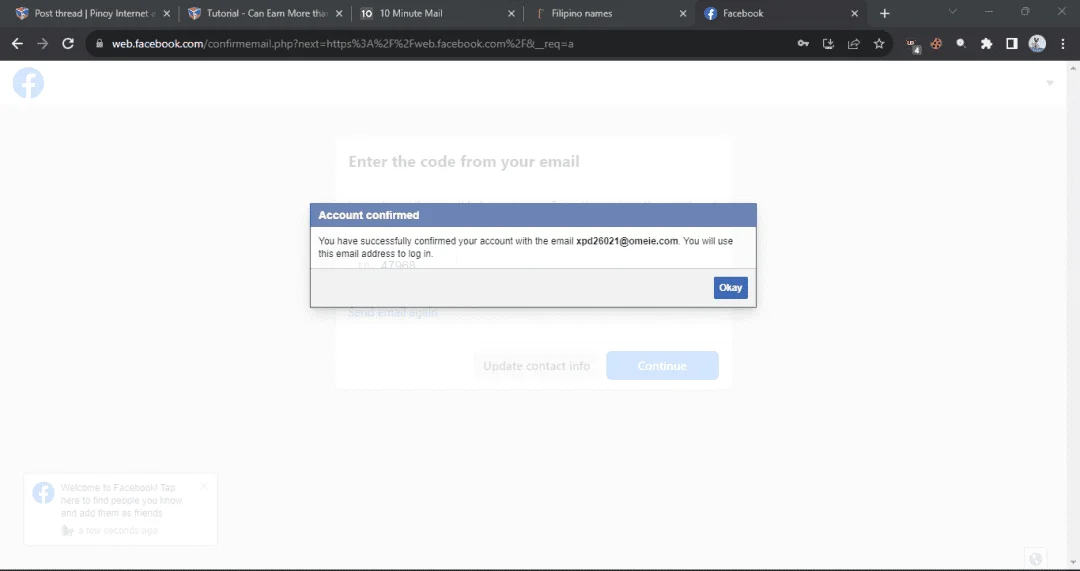The width and height of the screenshot is (1080, 571).
Task: Click the browser forward arrow
Action: click(x=43, y=43)
